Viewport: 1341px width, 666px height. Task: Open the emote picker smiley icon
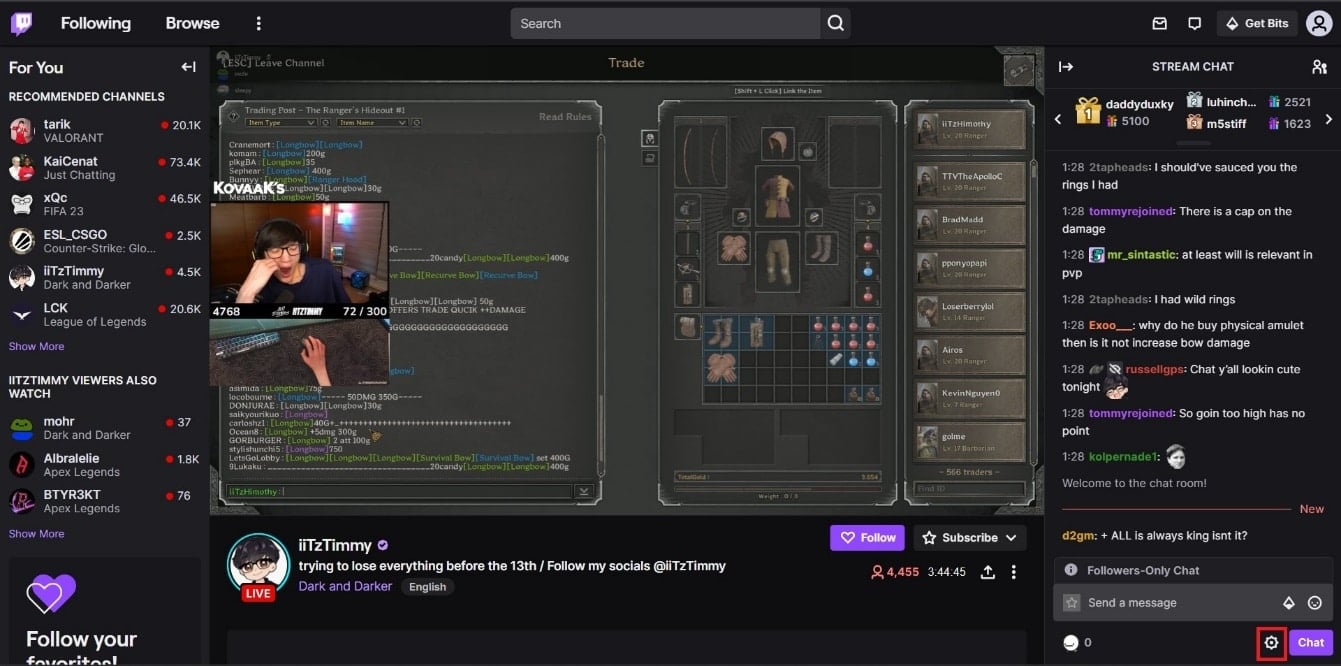pyautogui.click(x=1315, y=602)
